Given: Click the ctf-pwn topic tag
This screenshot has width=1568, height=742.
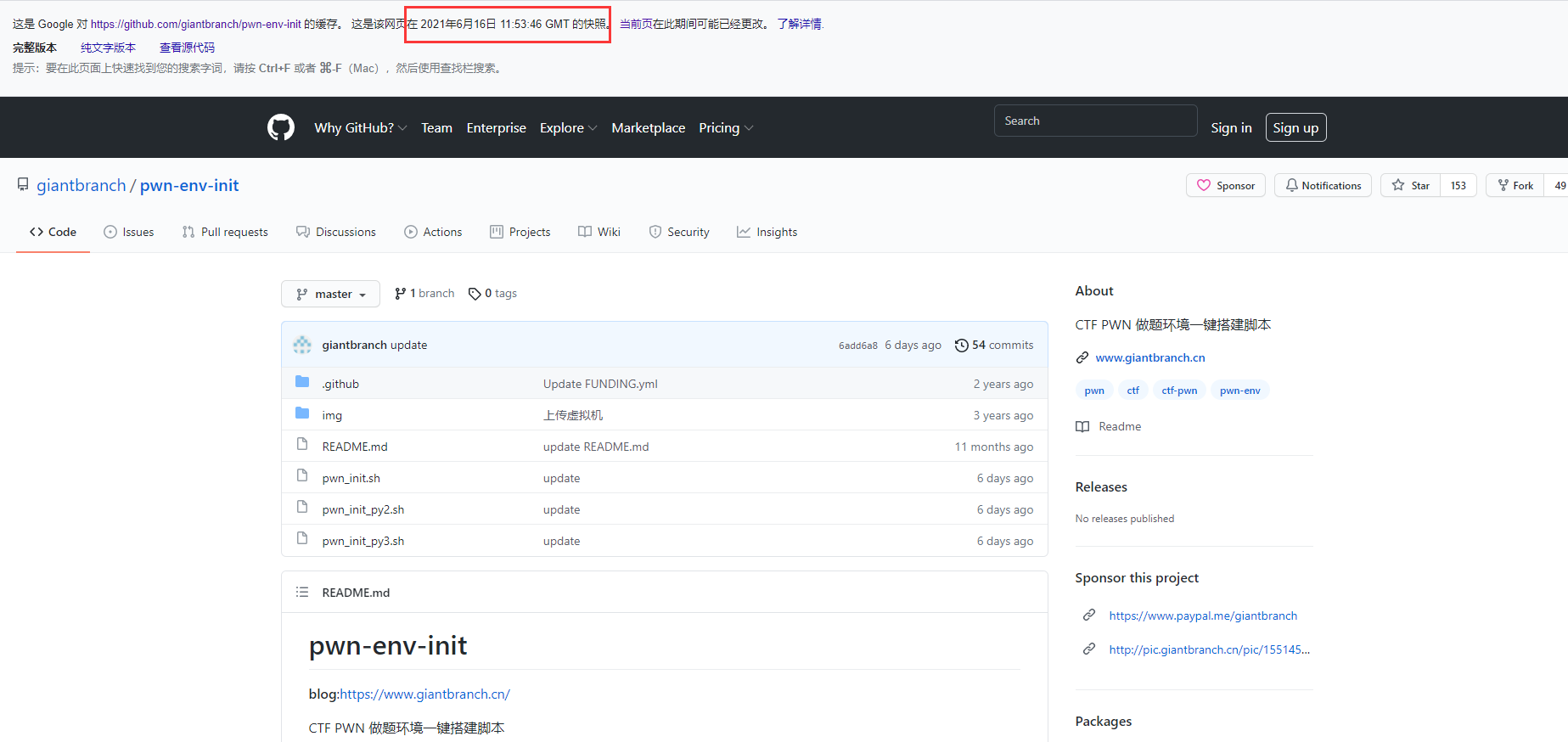Looking at the screenshot, I should coord(1179,391).
